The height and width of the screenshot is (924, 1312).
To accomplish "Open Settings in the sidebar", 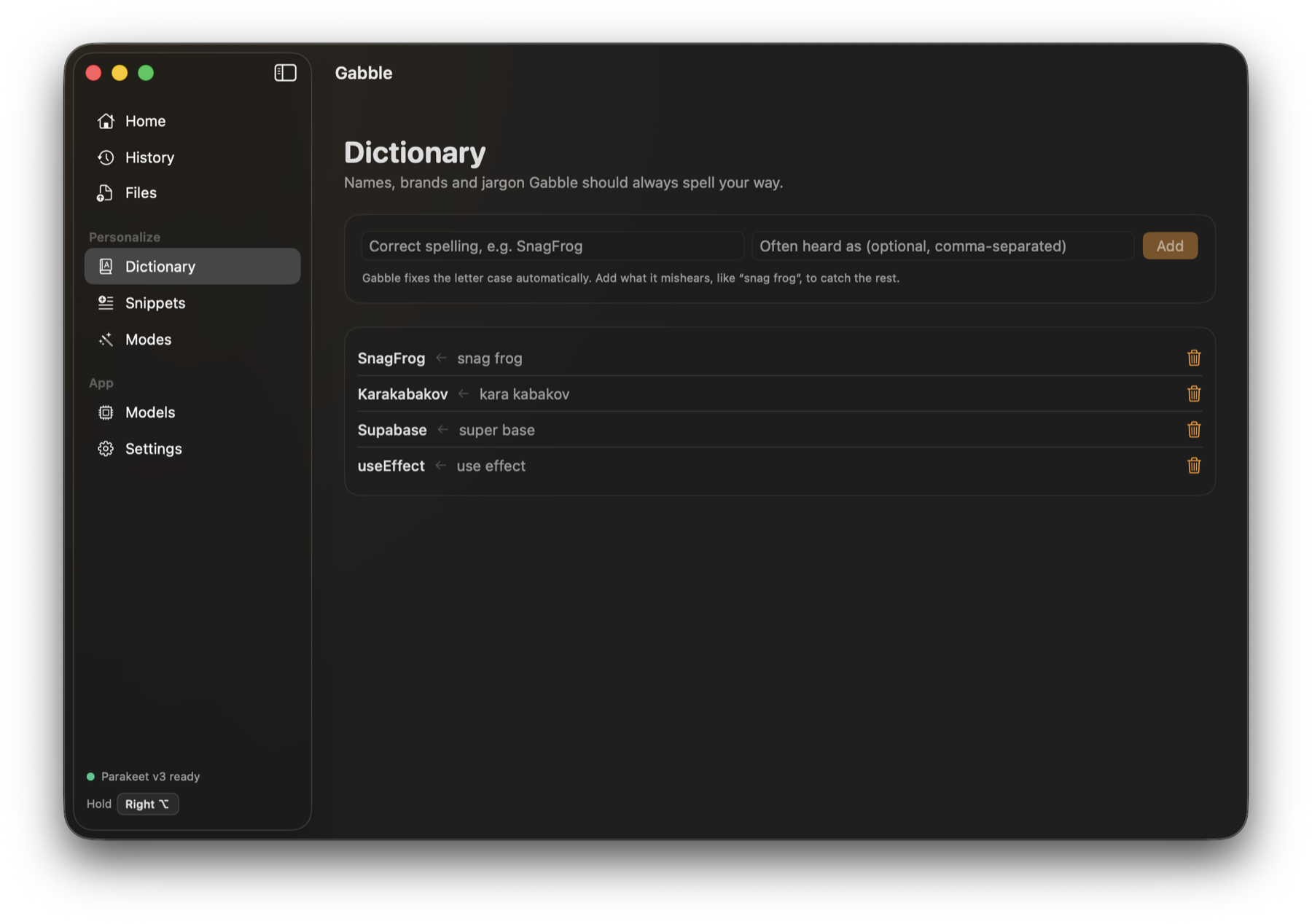I will 192,449.
